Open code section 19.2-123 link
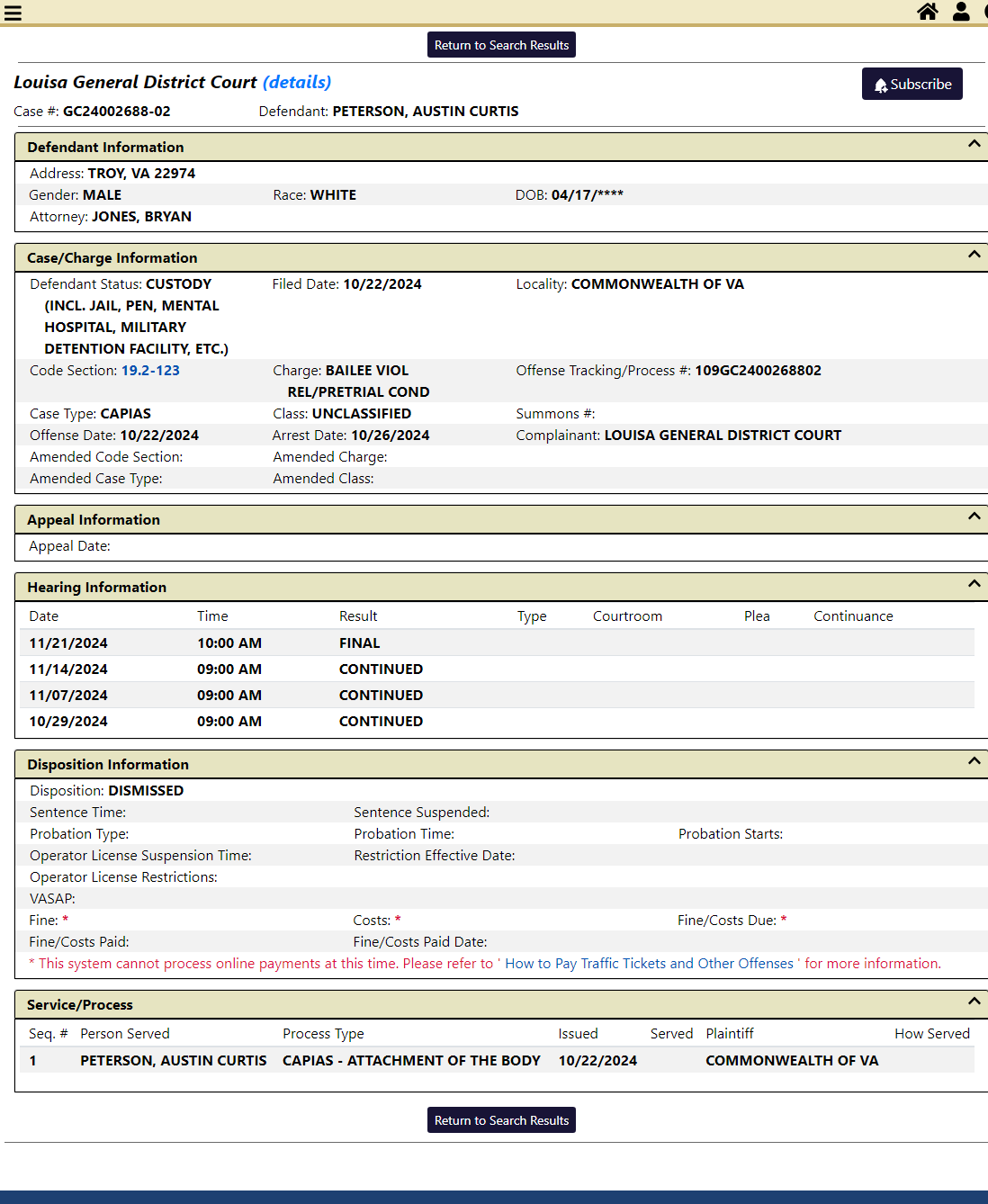988x1204 pixels. point(150,371)
